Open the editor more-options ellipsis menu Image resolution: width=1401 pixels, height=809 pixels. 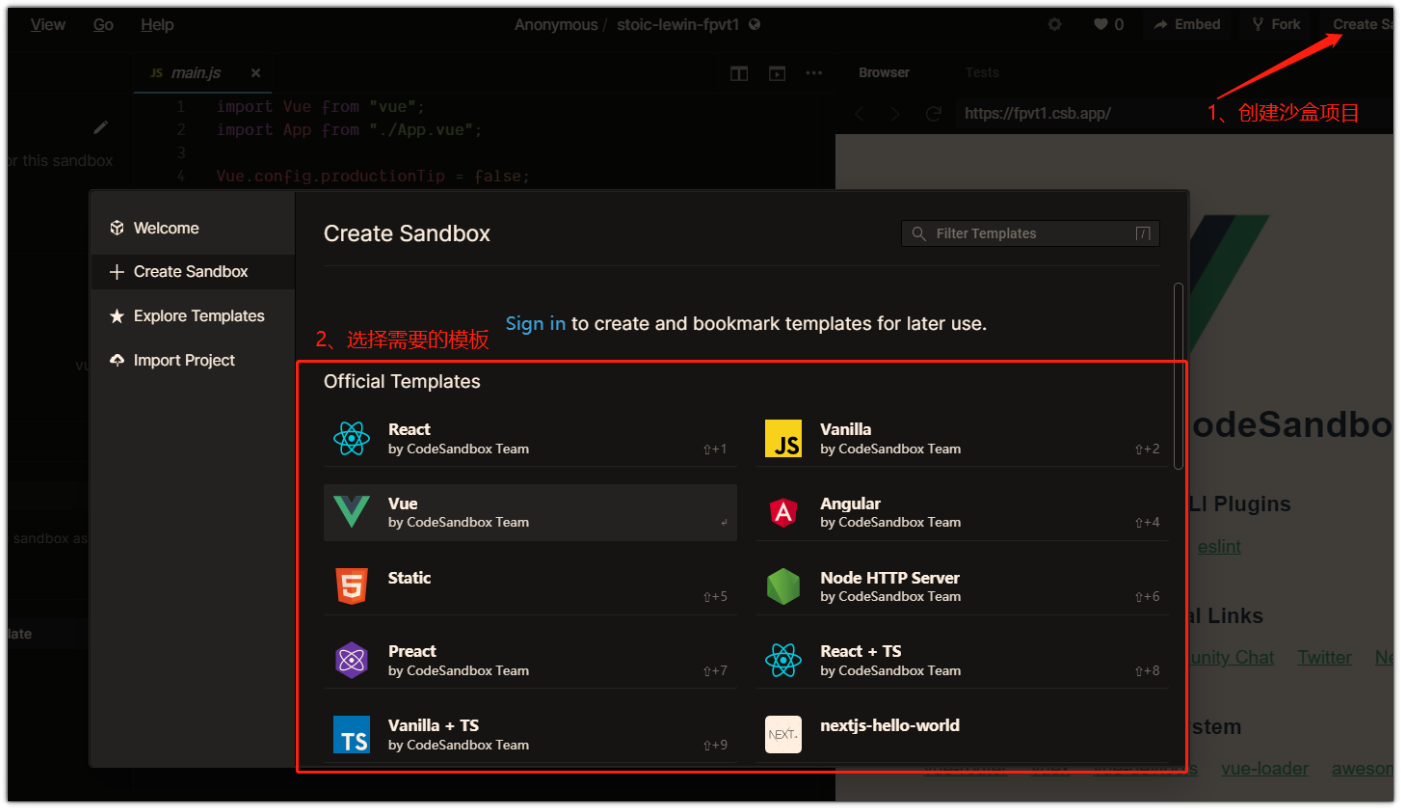[813, 73]
